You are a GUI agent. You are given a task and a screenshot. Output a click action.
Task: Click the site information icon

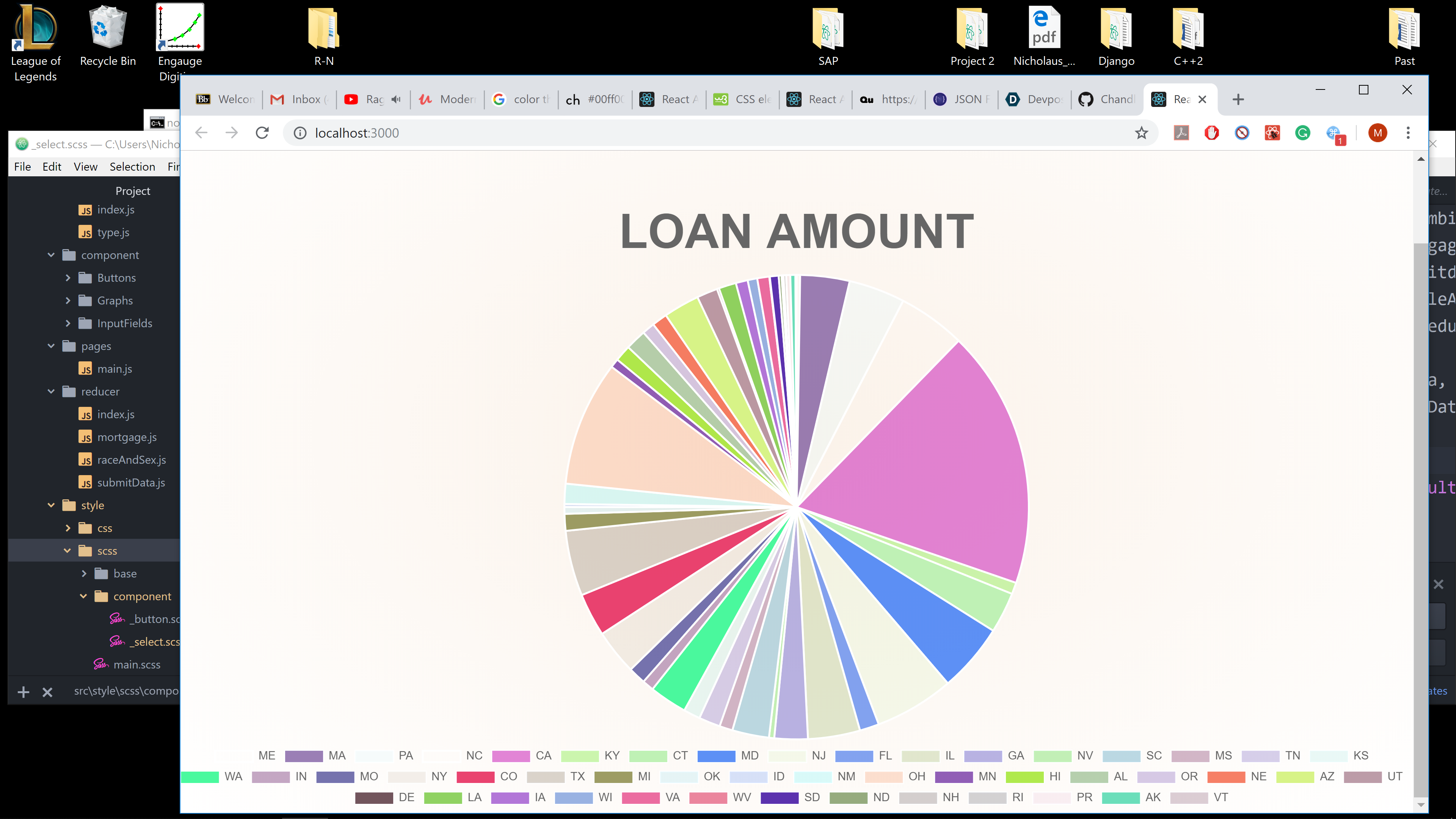click(x=300, y=133)
